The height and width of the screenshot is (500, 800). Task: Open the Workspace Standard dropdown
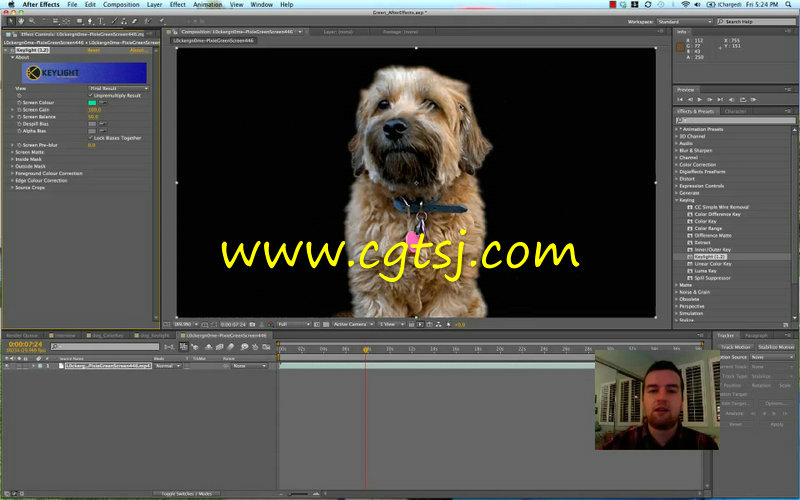(684, 22)
